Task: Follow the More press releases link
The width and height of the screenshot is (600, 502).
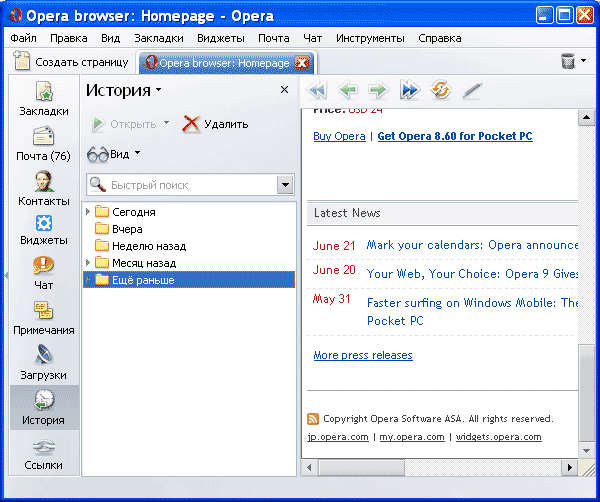Action: click(x=363, y=355)
